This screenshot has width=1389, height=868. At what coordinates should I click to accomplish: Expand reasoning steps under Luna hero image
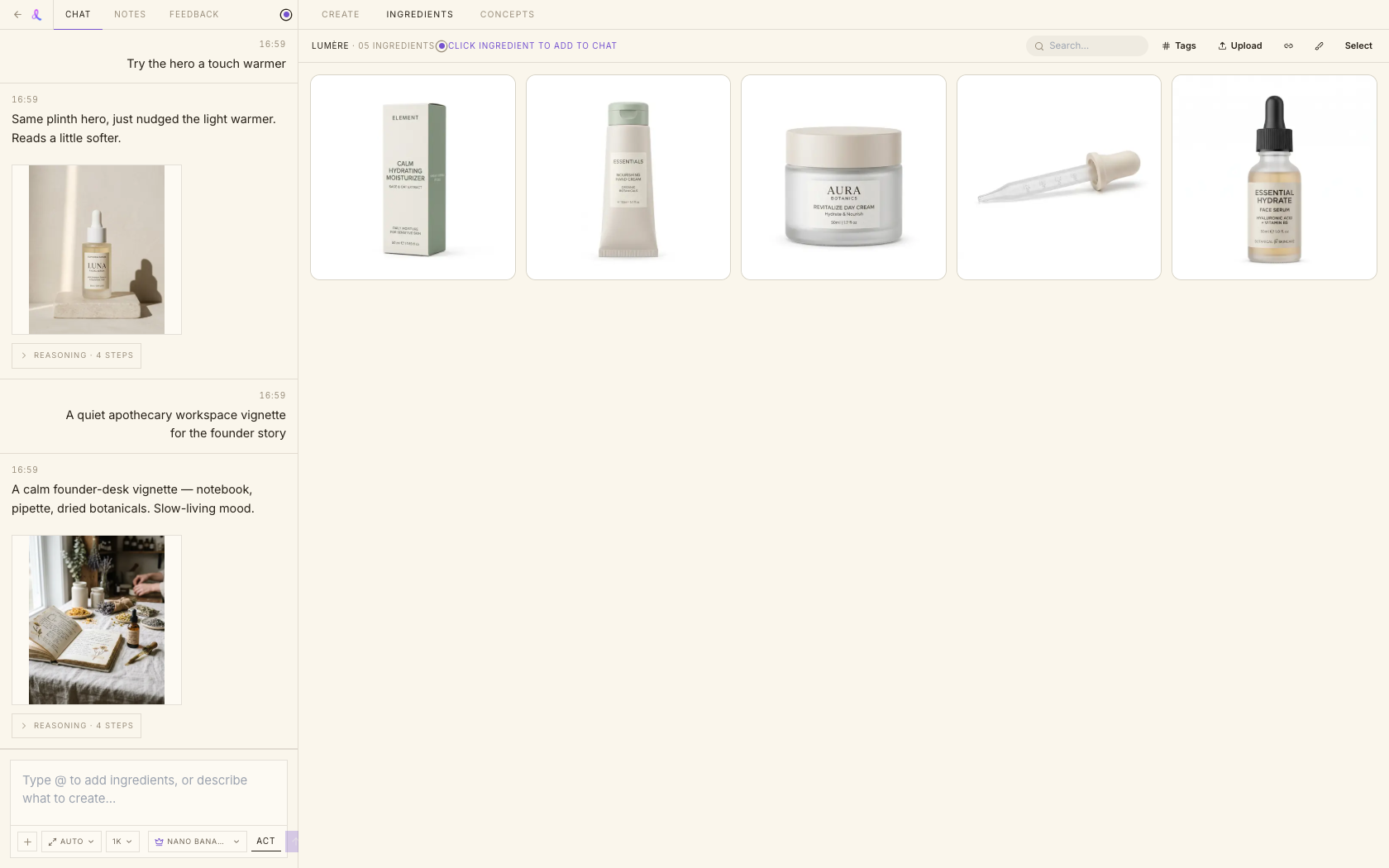76,355
